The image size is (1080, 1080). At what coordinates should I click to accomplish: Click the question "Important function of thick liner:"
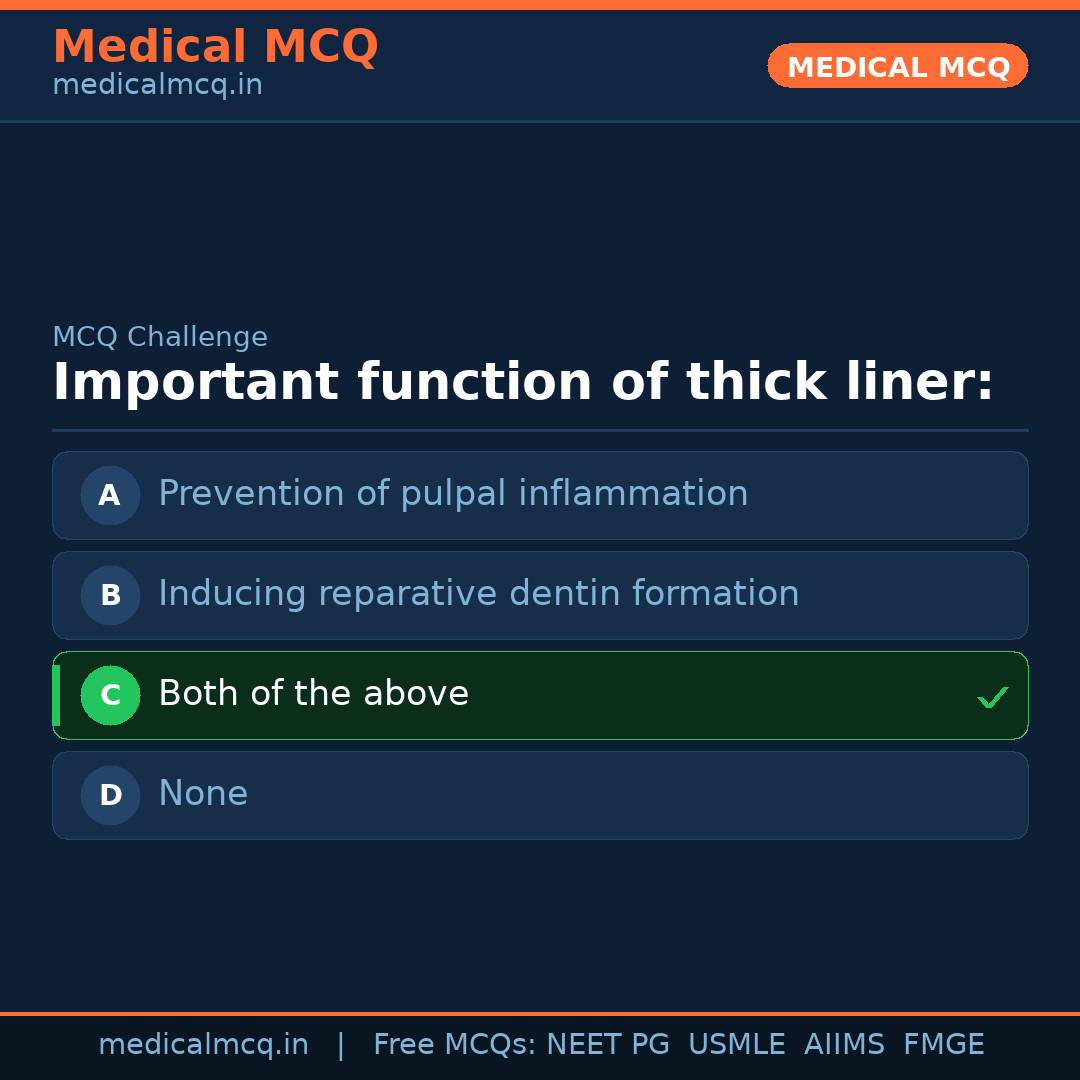point(523,383)
